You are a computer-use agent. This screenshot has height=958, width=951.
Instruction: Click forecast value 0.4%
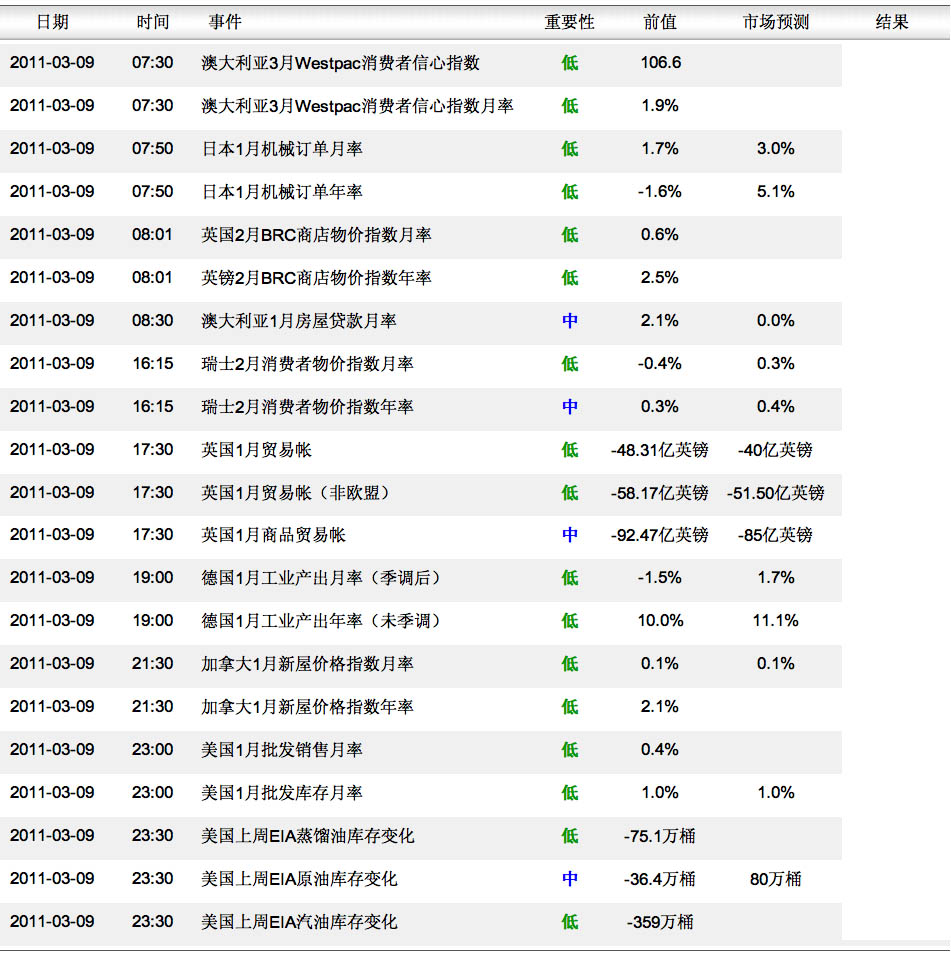pyautogui.click(x=776, y=406)
